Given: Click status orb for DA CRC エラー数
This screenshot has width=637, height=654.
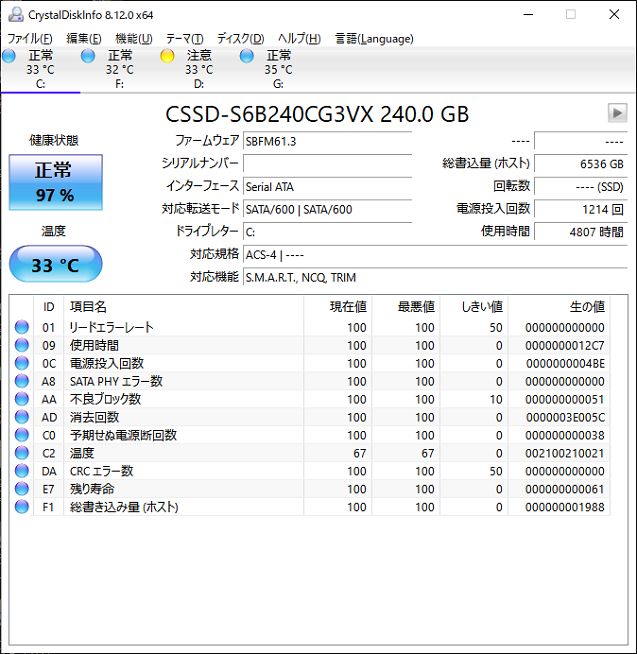Looking at the screenshot, I should (x=22, y=470).
